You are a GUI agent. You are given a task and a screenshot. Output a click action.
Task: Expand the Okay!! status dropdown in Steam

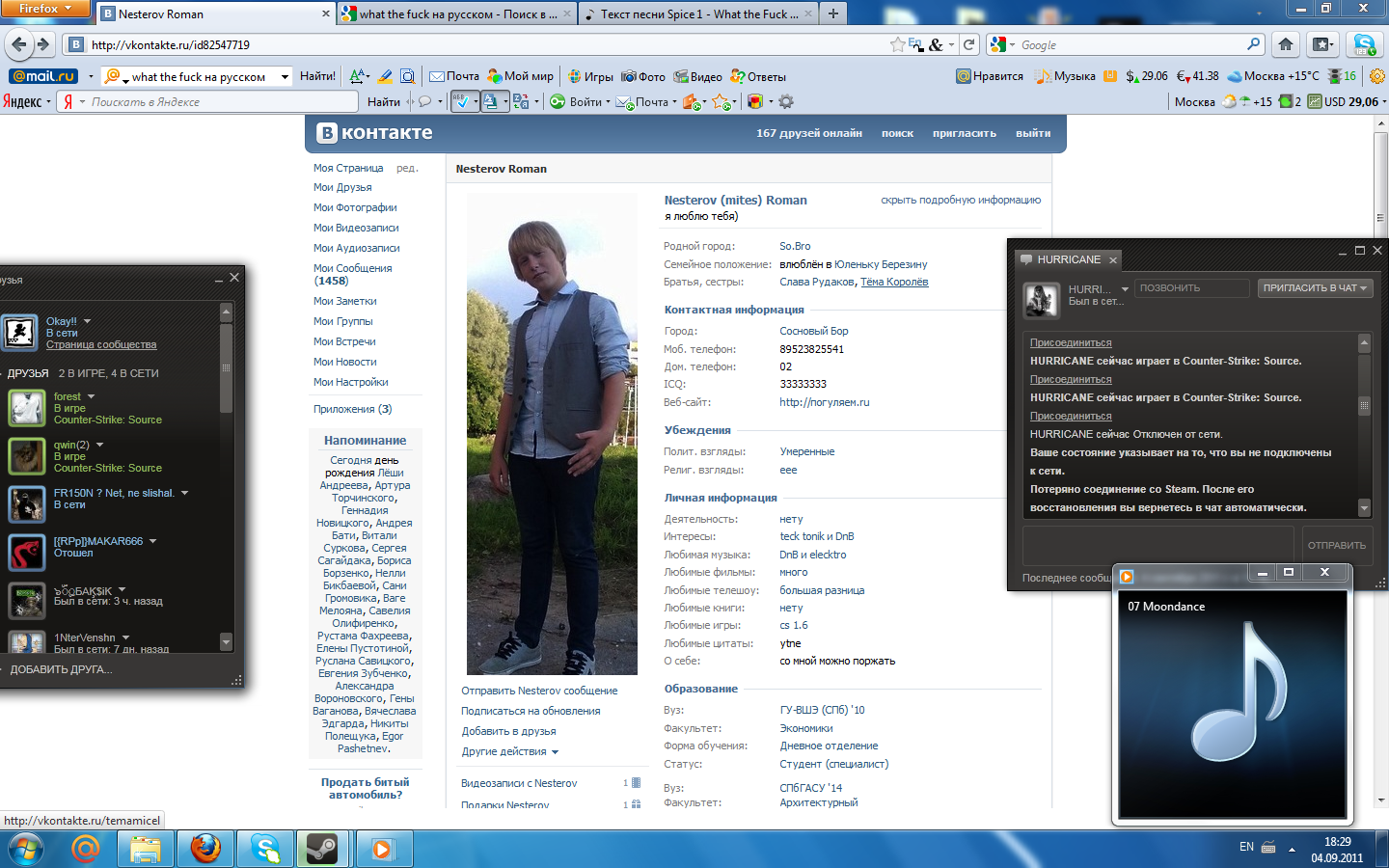87,321
